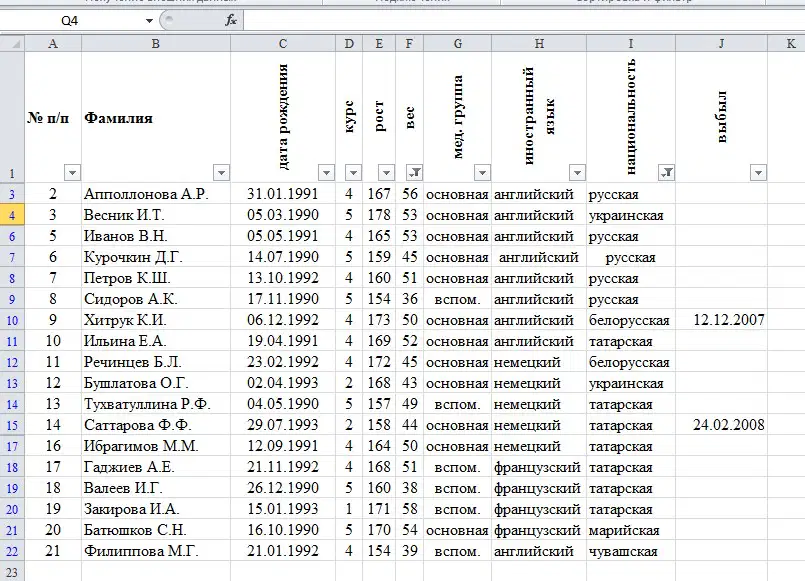Select column A header
This screenshot has width=805, height=581.
pos(53,44)
